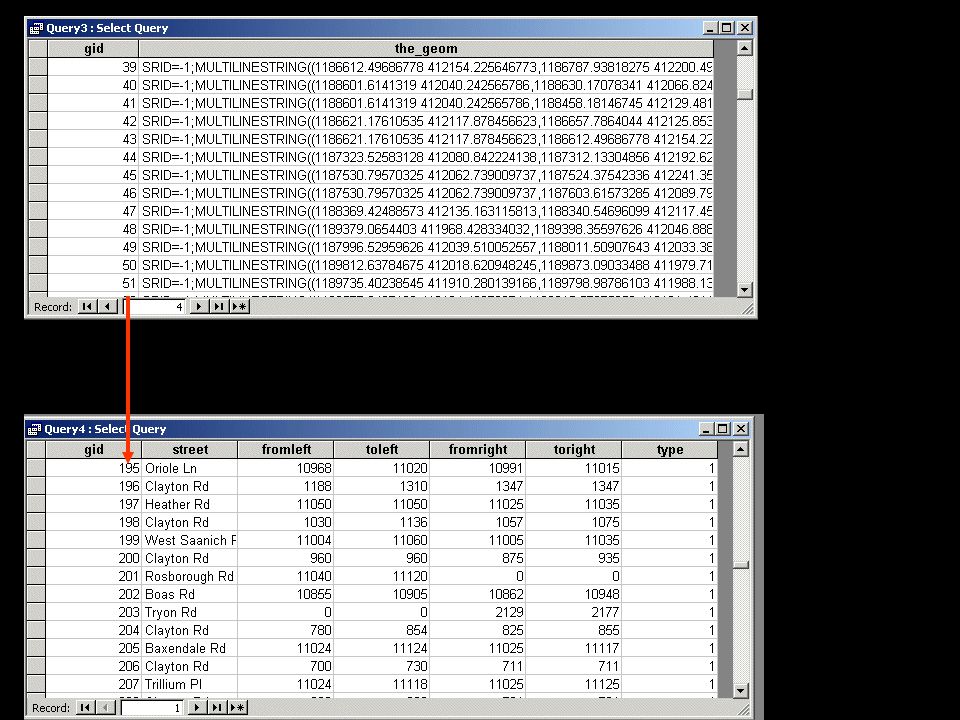Click record number field in Query3
This screenshot has height=720, width=960.
point(154,307)
